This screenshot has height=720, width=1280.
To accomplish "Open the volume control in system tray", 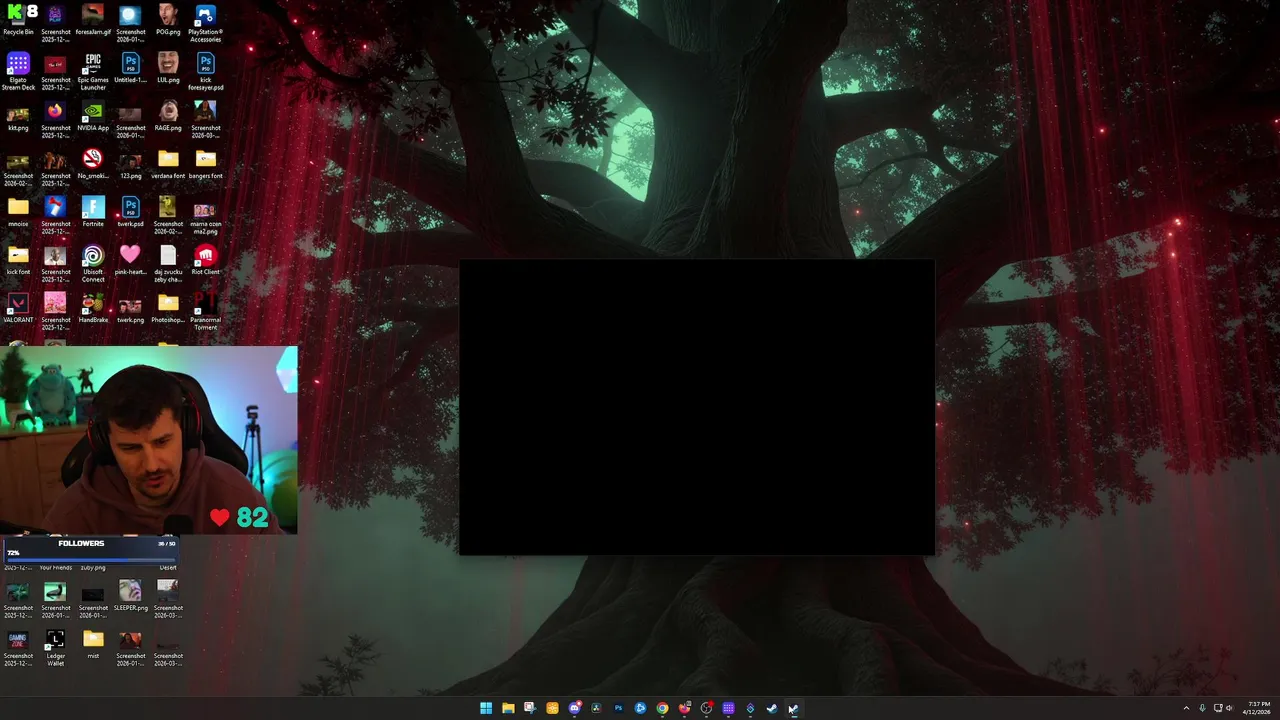I will coord(1229,708).
